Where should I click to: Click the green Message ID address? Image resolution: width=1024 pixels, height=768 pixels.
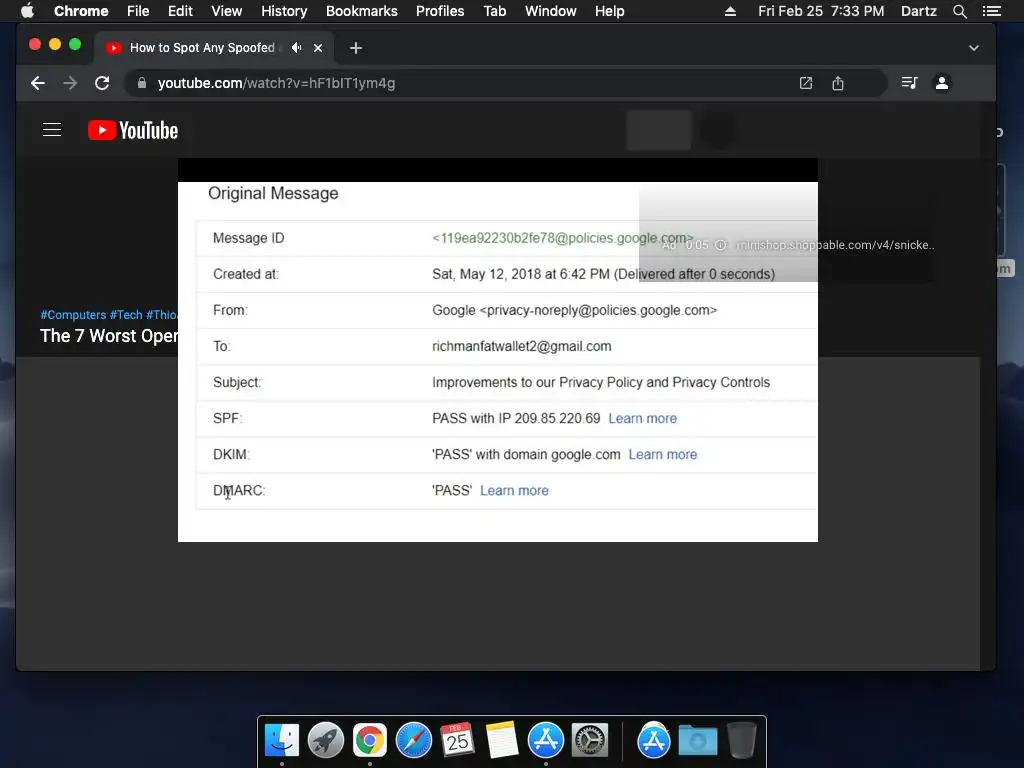562,238
